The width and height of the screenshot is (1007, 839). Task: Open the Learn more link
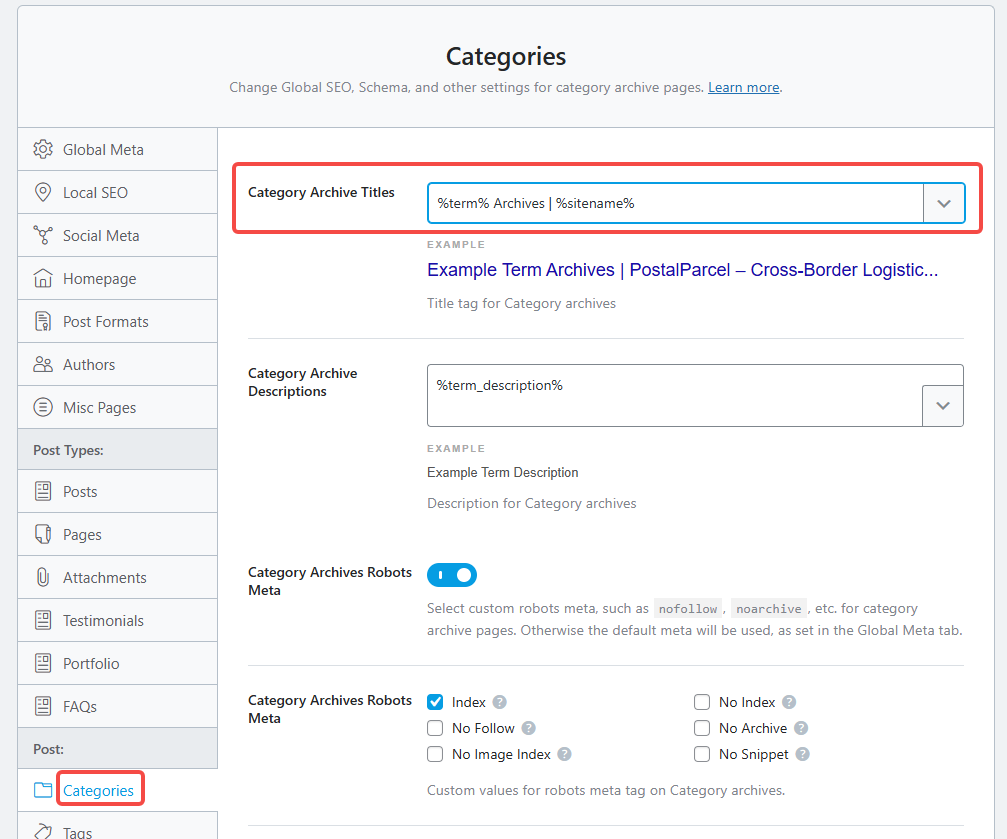(743, 87)
